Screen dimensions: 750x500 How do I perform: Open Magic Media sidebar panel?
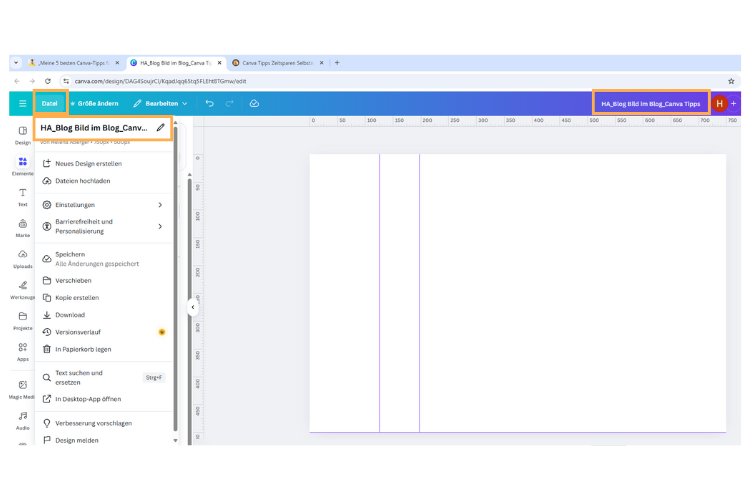pos(22,389)
